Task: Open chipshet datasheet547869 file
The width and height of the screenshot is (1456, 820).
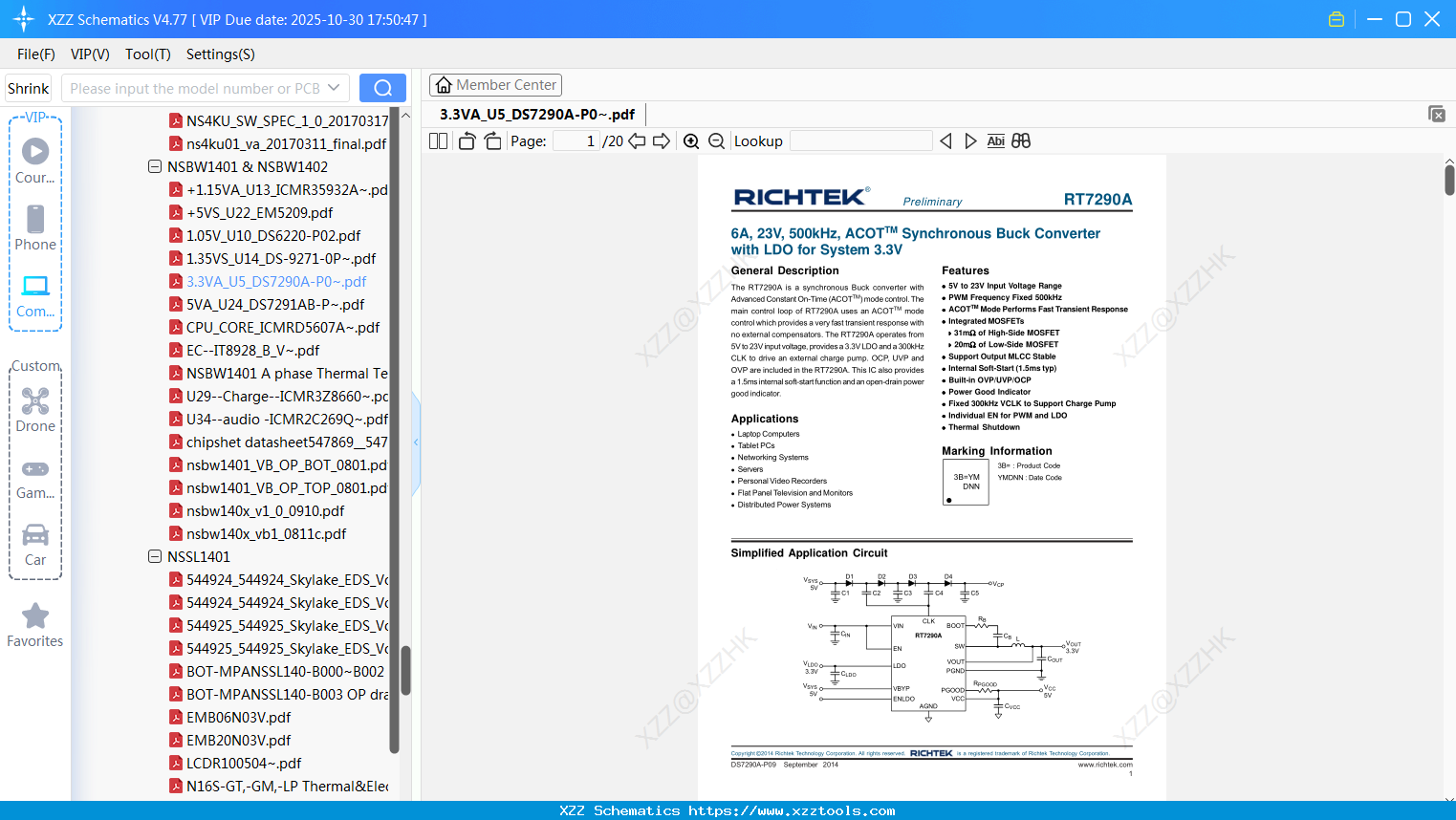Action: coord(279,442)
